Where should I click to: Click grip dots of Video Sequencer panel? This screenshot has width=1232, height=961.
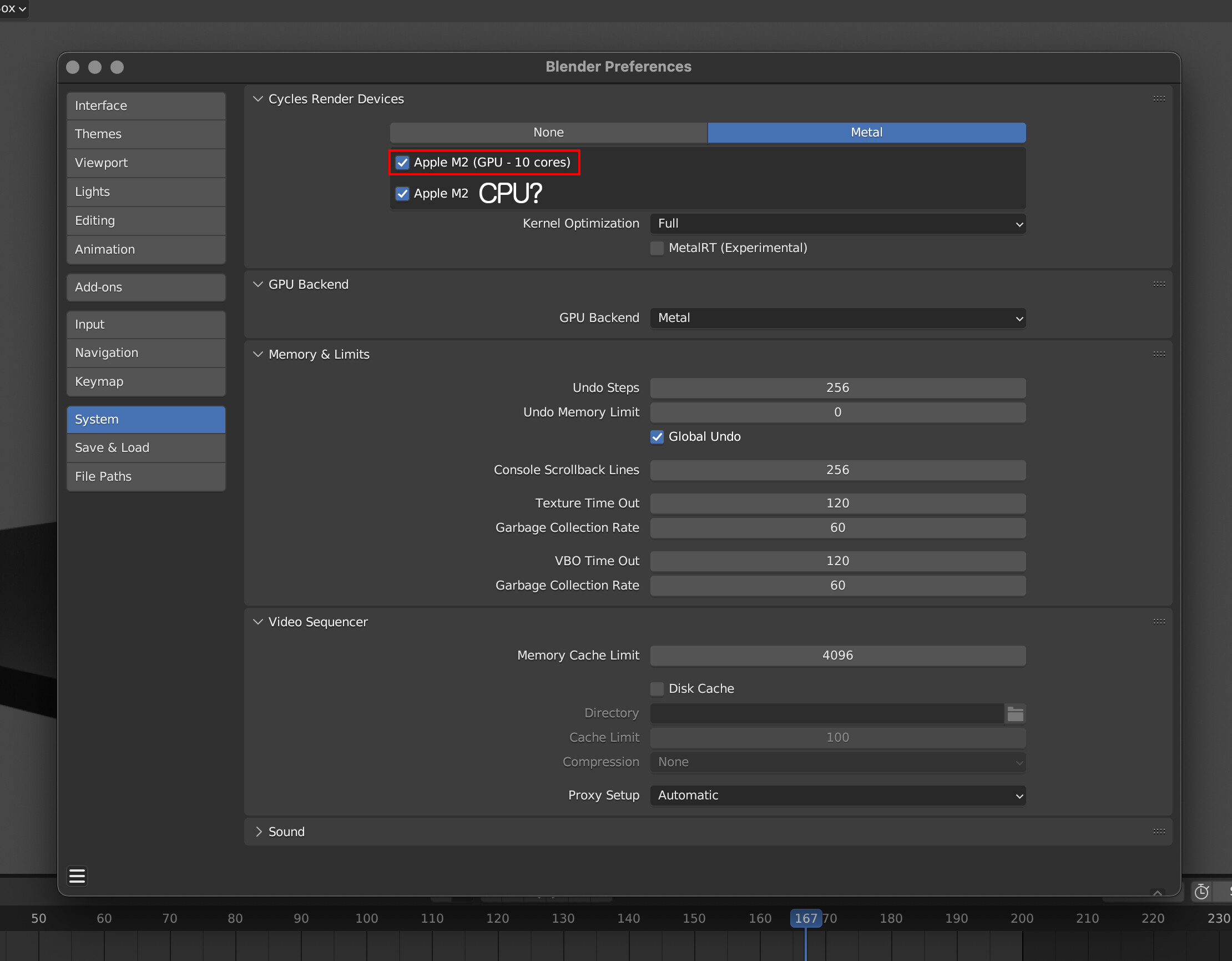point(1159,621)
